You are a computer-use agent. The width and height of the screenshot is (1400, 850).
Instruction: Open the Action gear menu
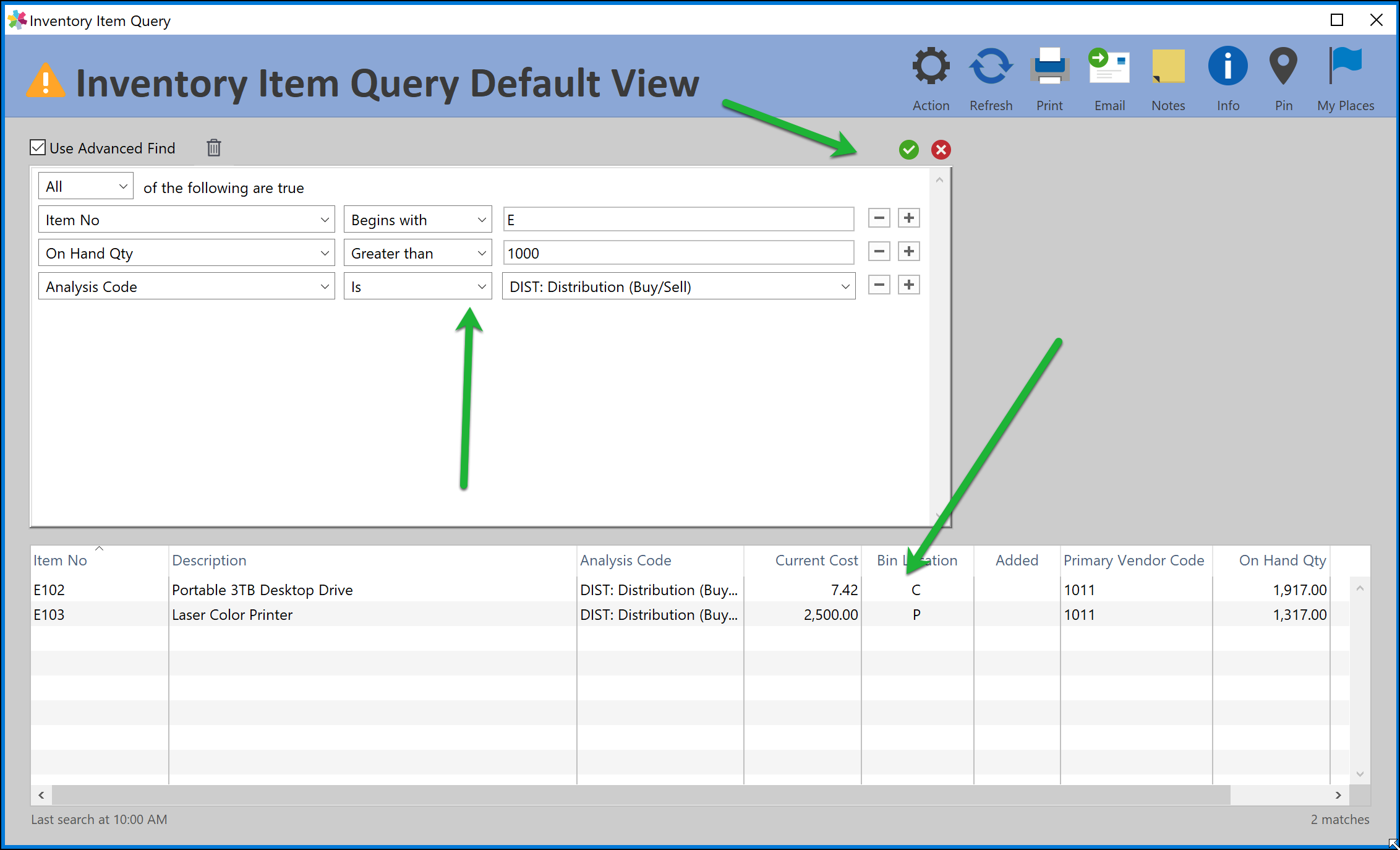(931, 67)
